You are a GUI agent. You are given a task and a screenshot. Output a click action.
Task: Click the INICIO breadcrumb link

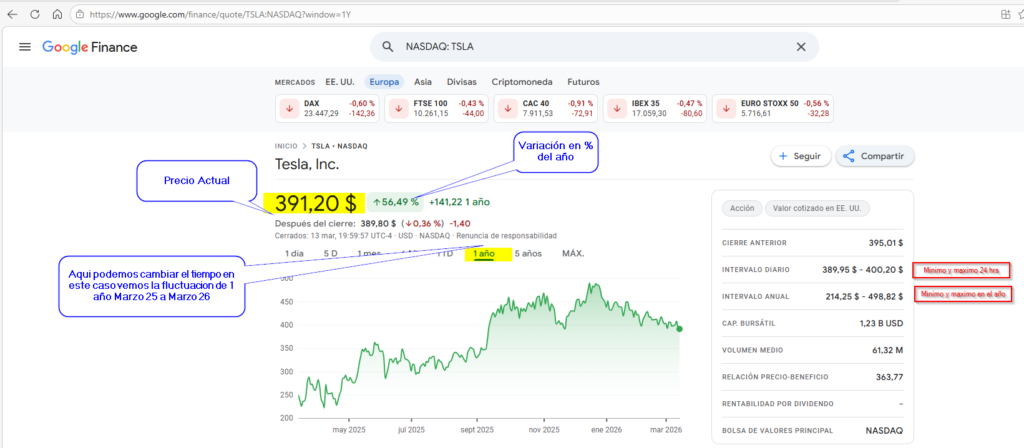[x=287, y=146]
